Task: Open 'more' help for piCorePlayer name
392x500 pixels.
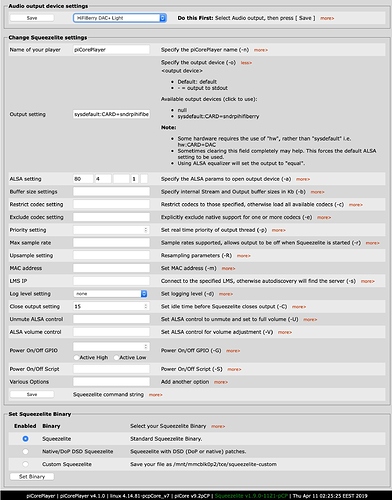Action: click(261, 50)
